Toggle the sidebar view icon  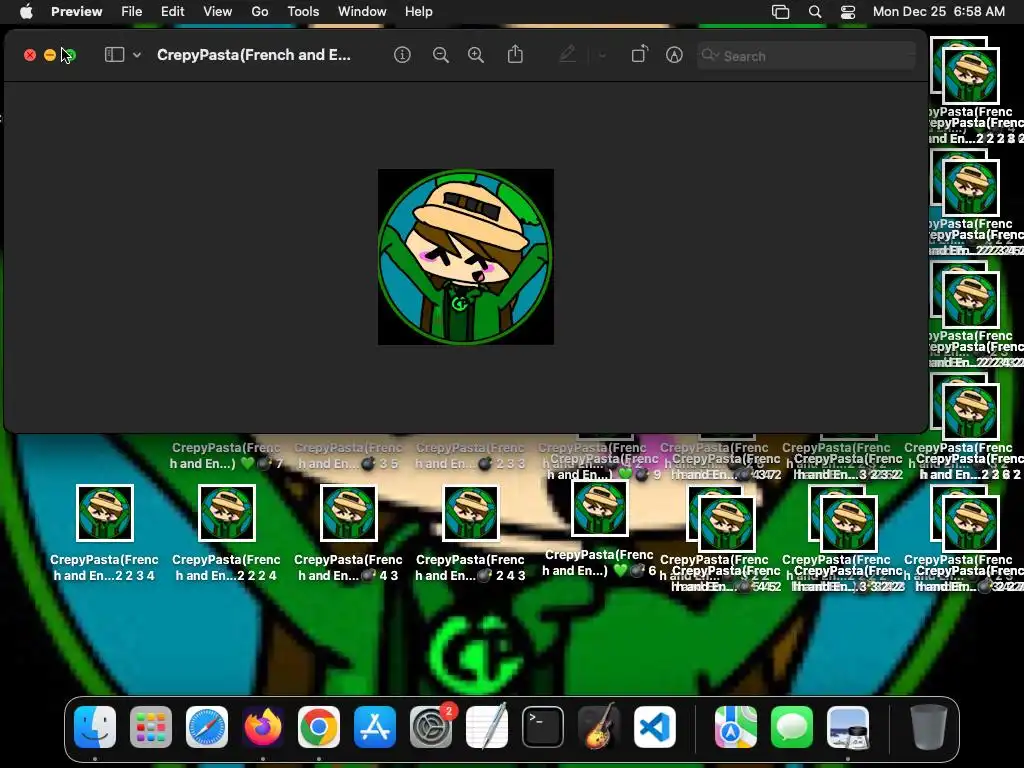(114, 55)
